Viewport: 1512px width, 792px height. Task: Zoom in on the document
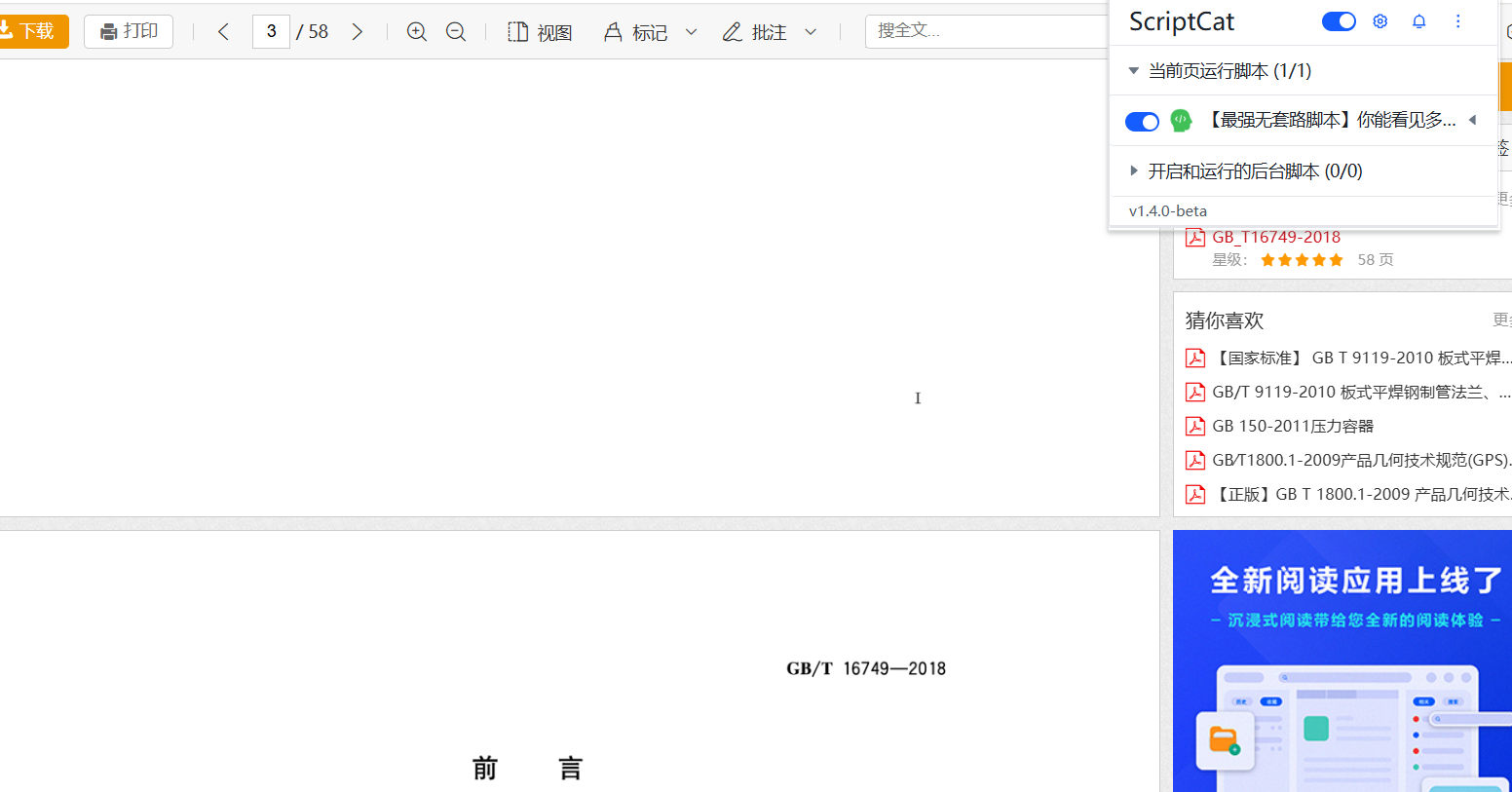pos(417,32)
